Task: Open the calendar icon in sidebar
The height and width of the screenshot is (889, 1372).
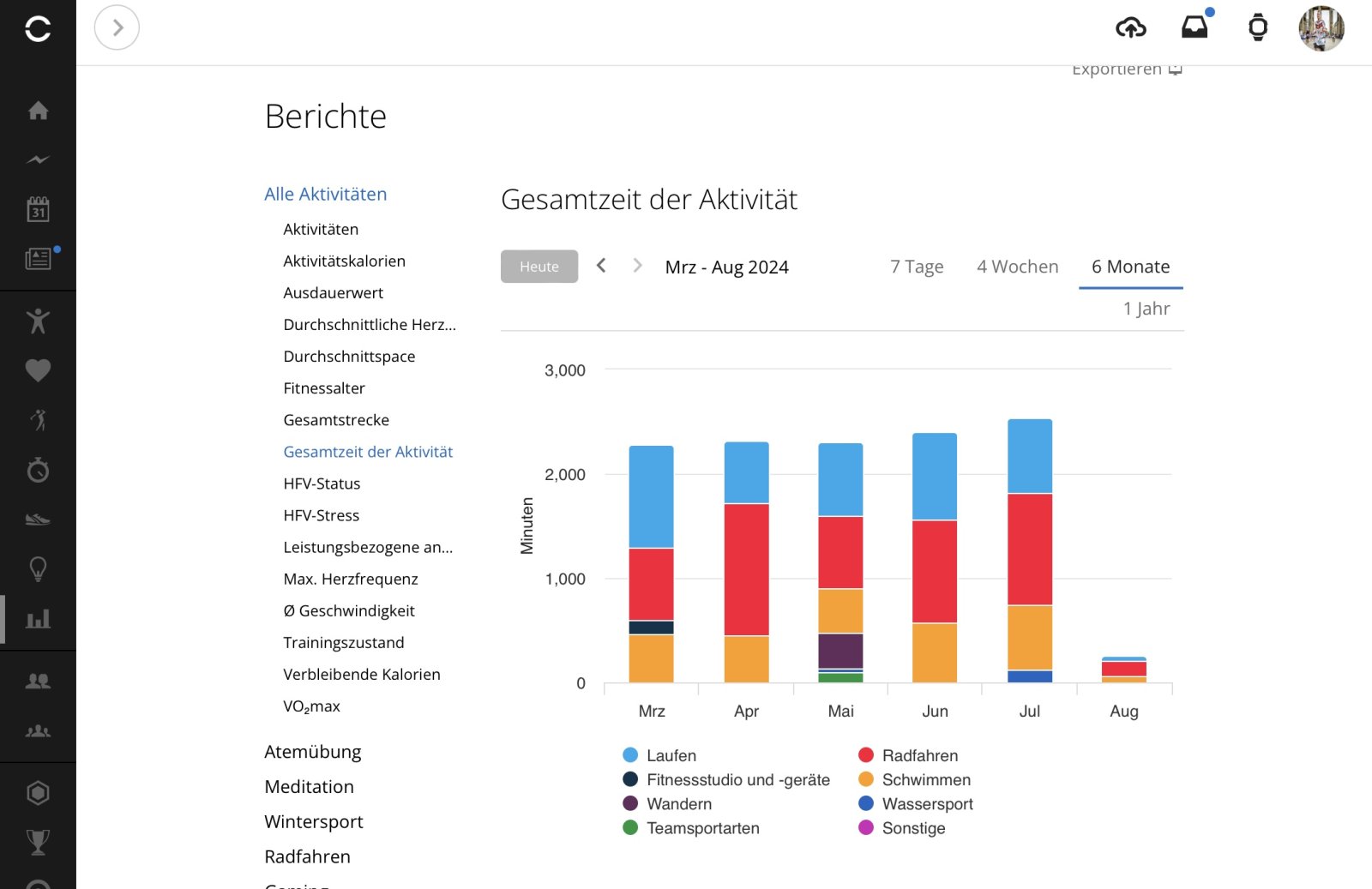Action: pyautogui.click(x=38, y=208)
